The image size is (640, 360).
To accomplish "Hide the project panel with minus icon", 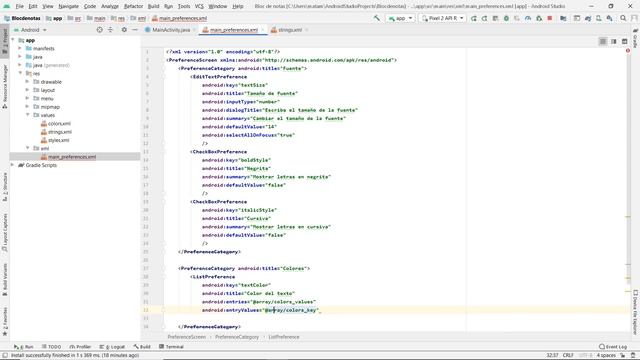I will click(x=135, y=30).
